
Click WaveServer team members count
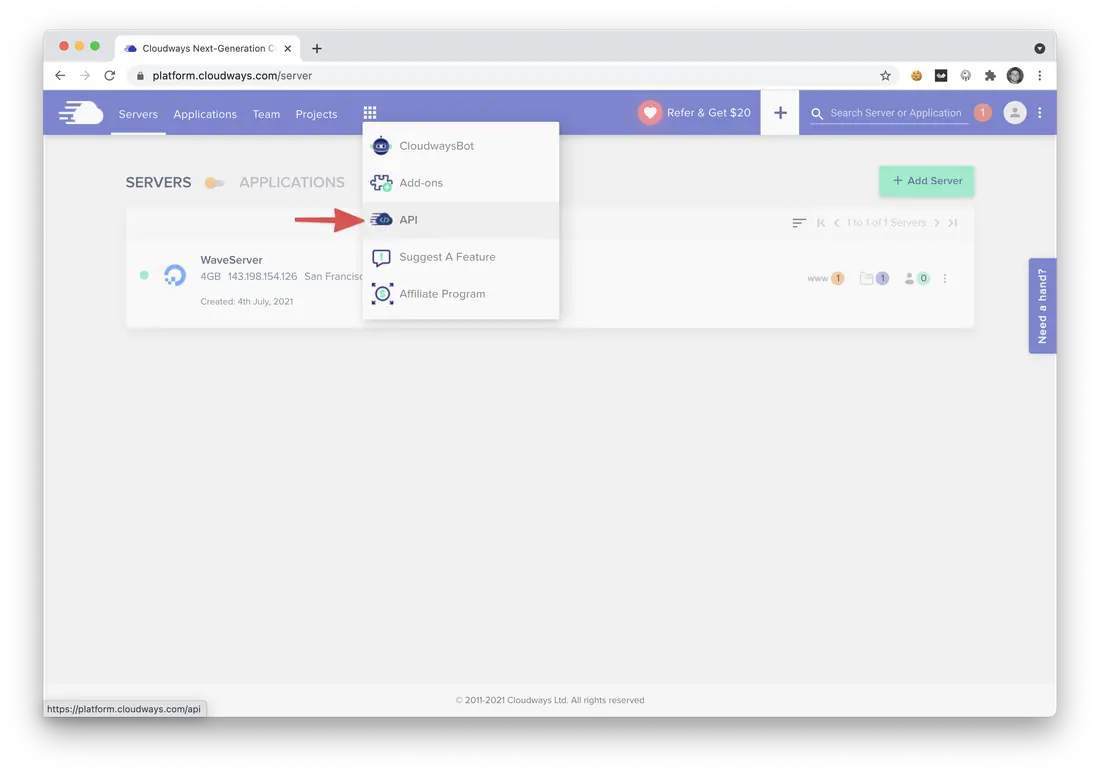click(x=917, y=279)
